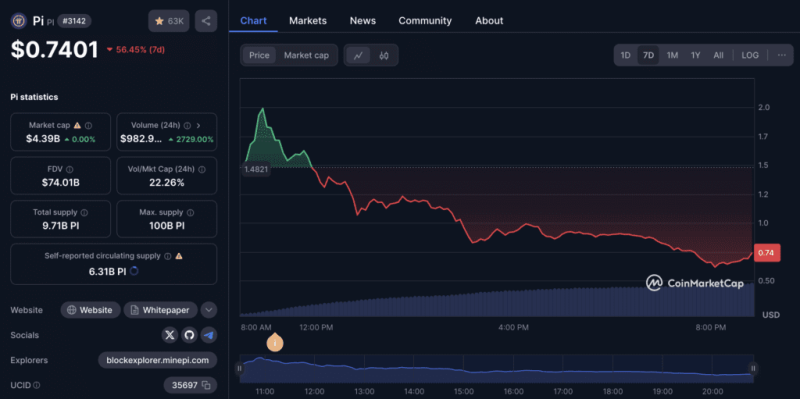Image resolution: width=800 pixels, height=399 pixels.
Task: Open the Total supply info icon
Action: coord(84,212)
